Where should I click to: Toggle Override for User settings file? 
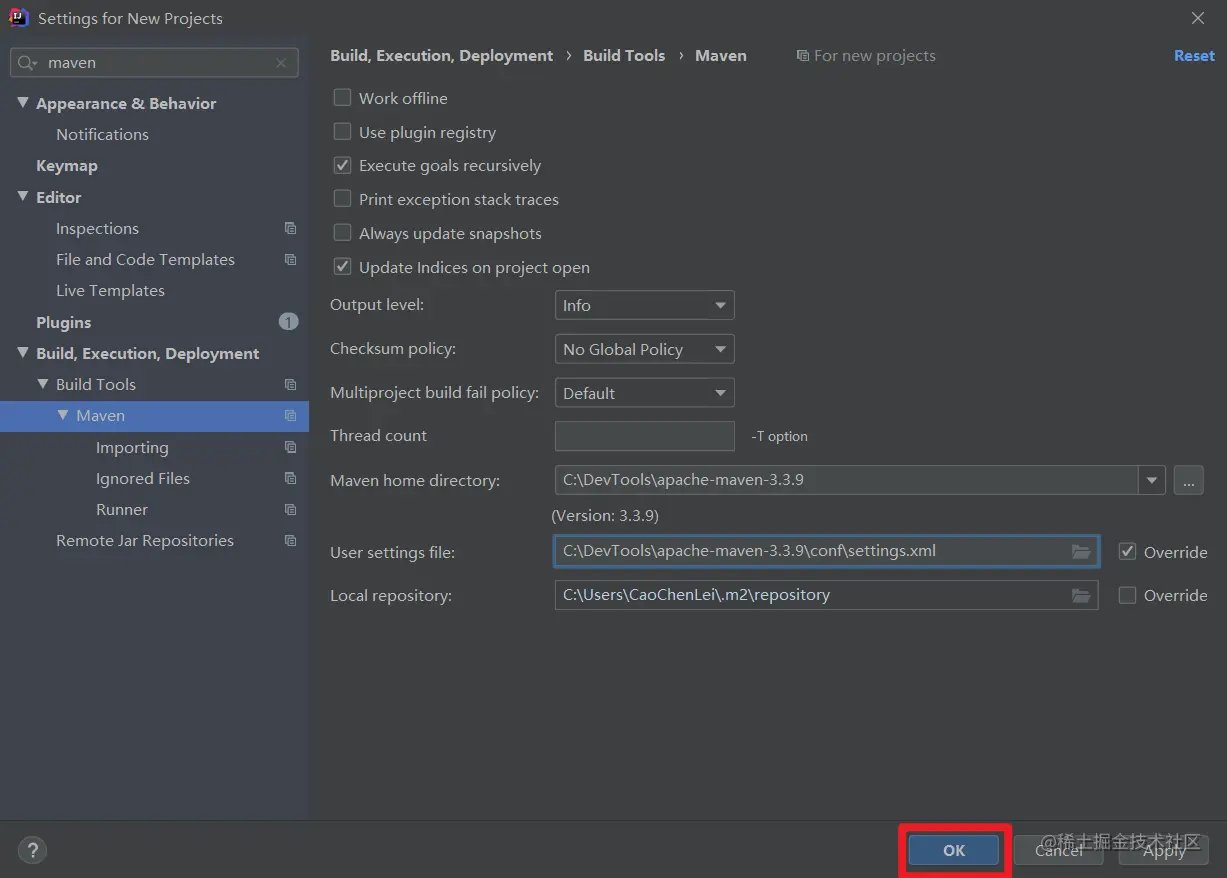coord(1127,551)
